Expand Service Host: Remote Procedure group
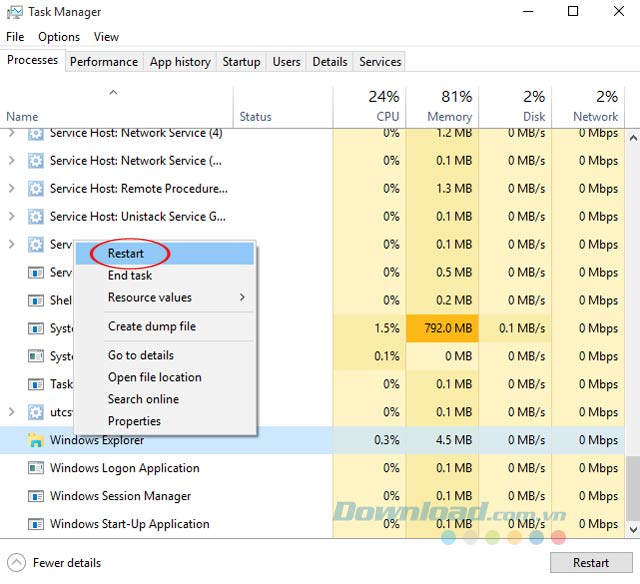Image resolution: width=640 pixels, height=584 pixels. [11, 189]
